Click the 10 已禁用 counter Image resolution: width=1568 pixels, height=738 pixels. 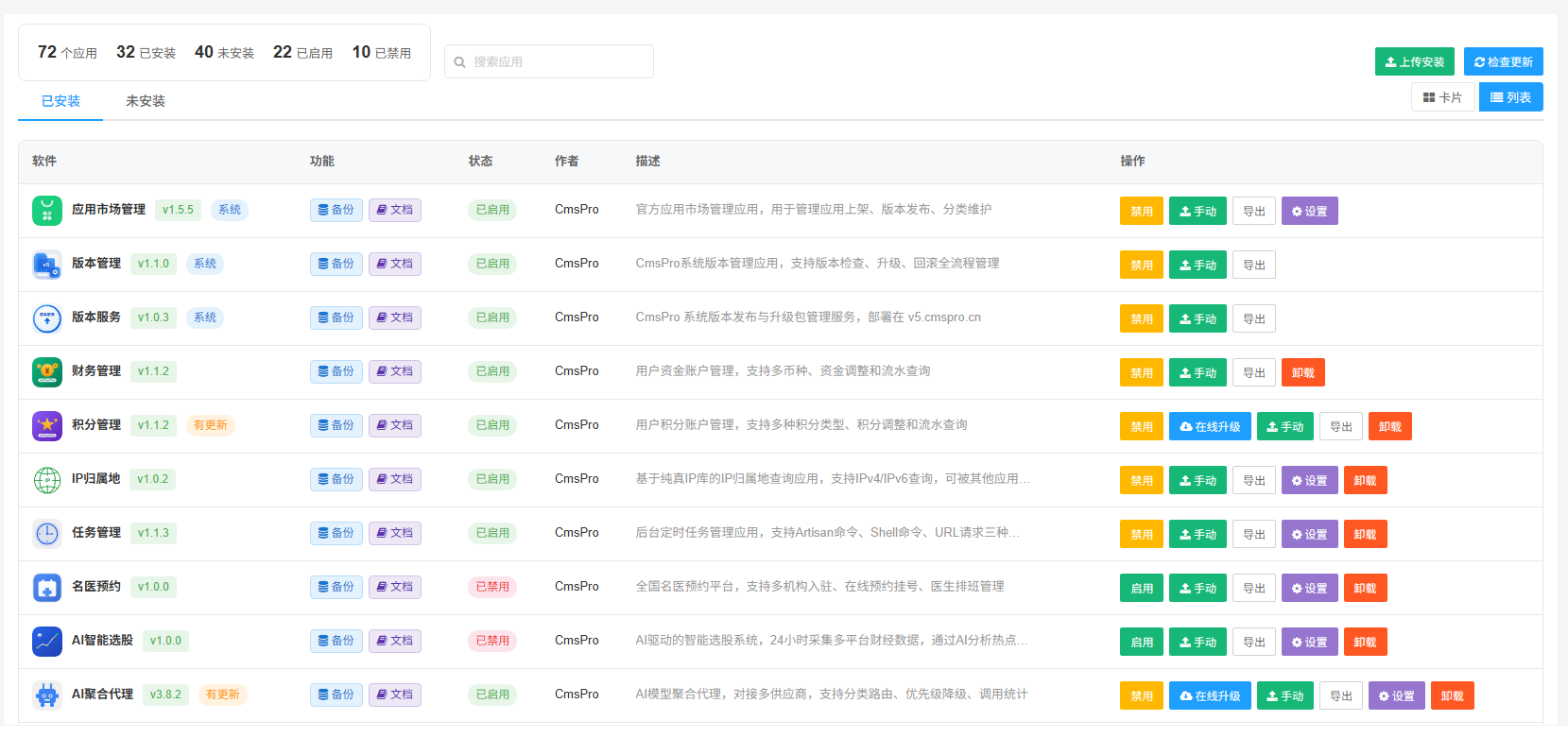click(382, 52)
